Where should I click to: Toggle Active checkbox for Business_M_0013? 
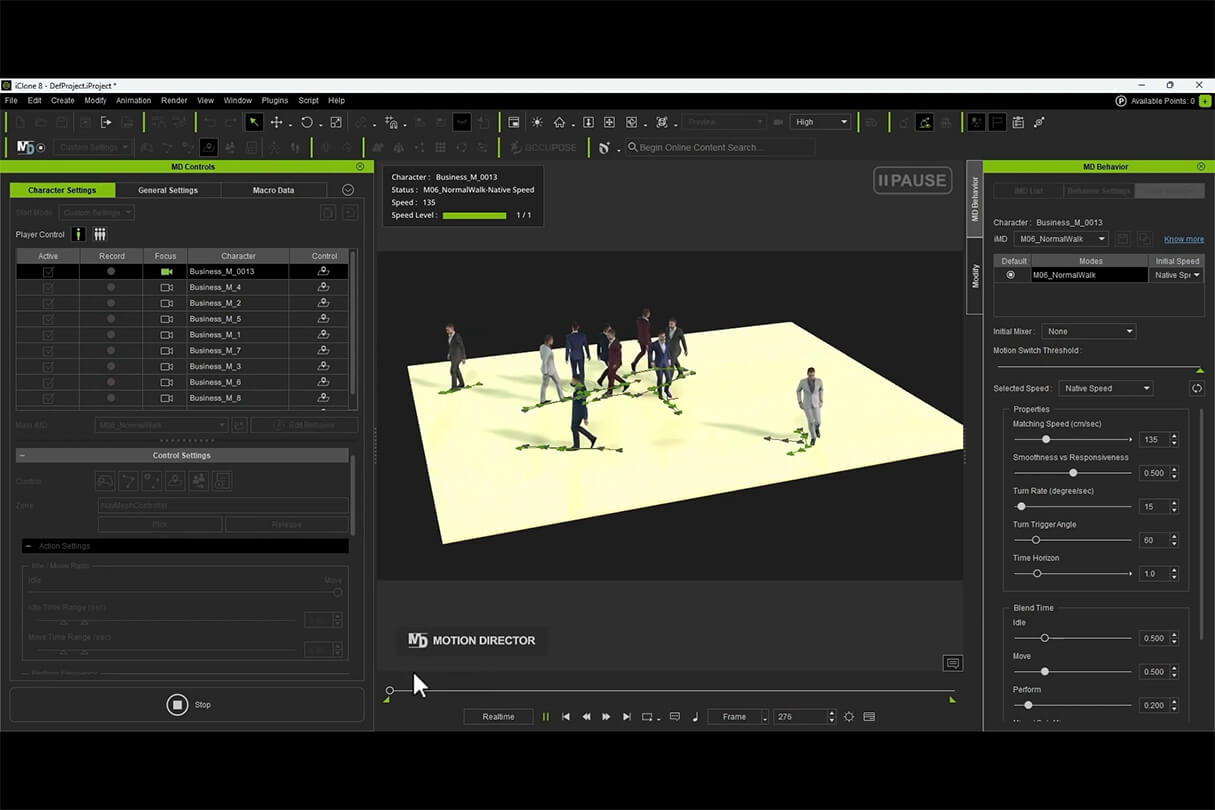tap(48, 271)
